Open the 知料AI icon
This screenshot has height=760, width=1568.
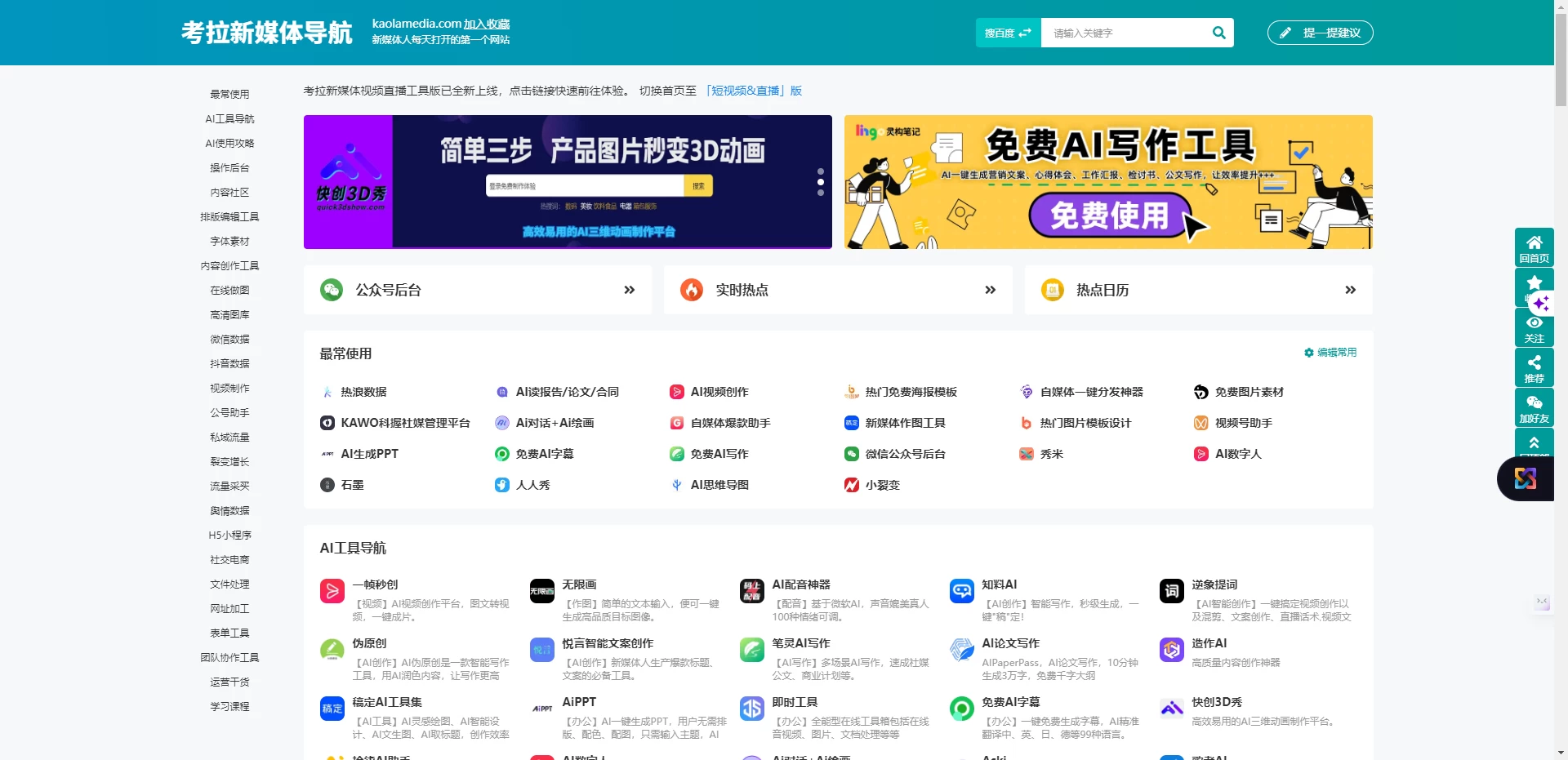pos(961,591)
